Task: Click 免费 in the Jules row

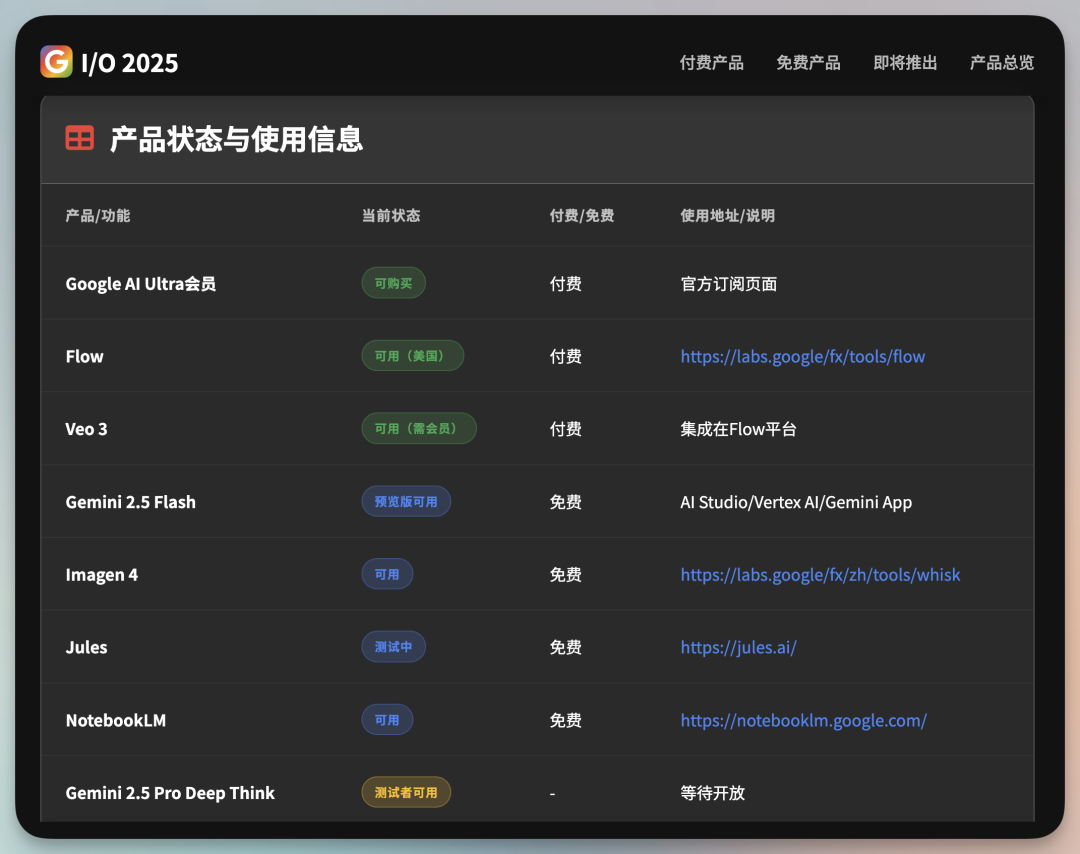Action: (565, 647)
